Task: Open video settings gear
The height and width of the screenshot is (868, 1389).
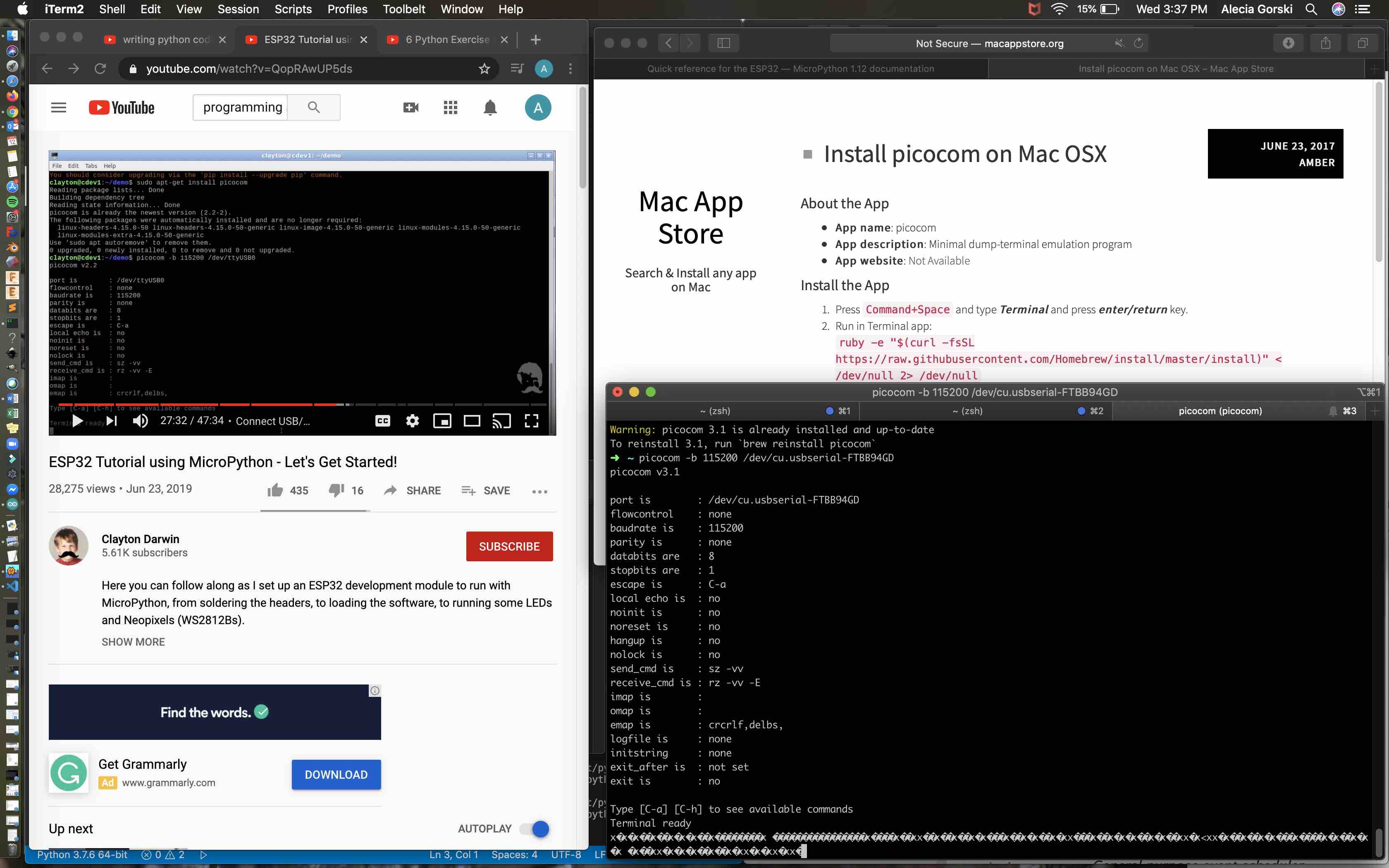Action: coord(412,421)
